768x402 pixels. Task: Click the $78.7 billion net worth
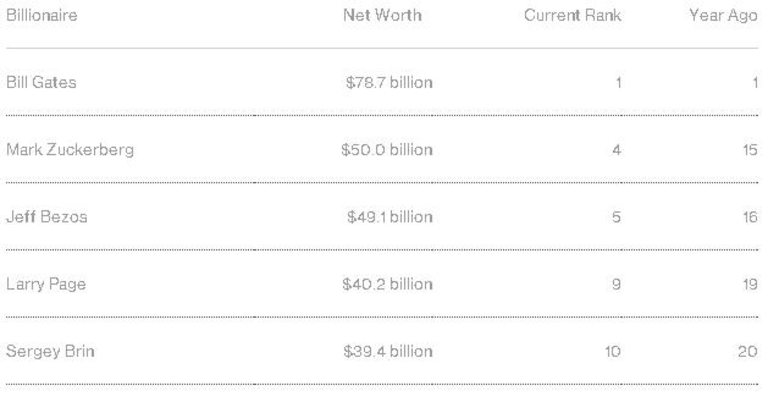(x=389, y=83)
